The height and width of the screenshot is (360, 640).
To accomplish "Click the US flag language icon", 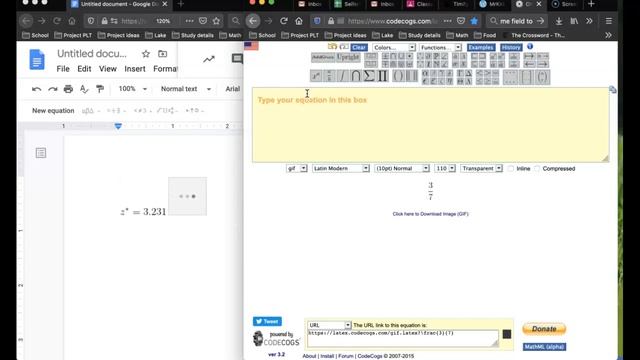I will tap(251, 46).
